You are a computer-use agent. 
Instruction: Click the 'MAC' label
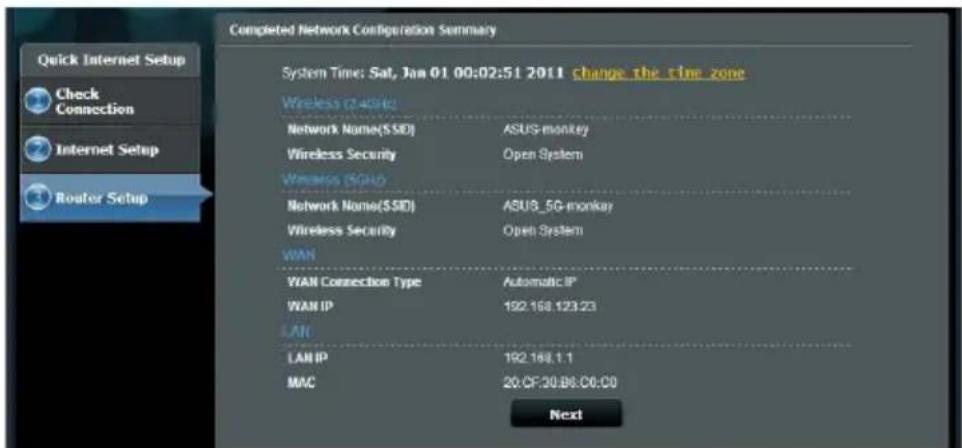point(301,384)
